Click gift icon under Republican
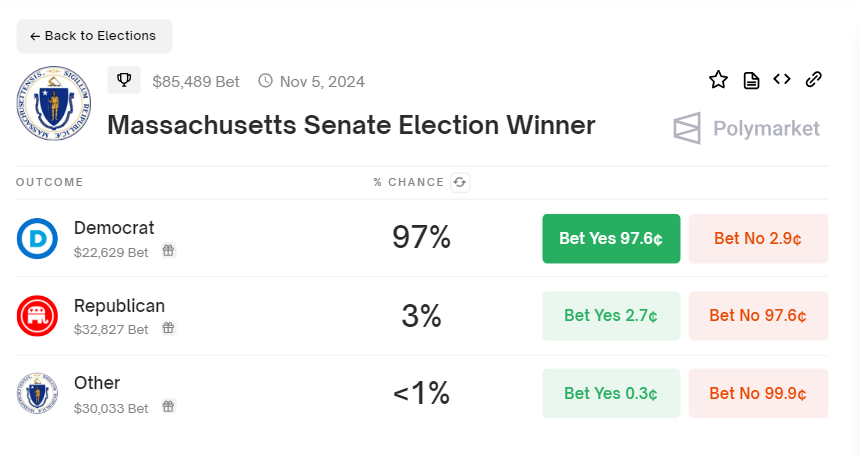 (168, 328)
